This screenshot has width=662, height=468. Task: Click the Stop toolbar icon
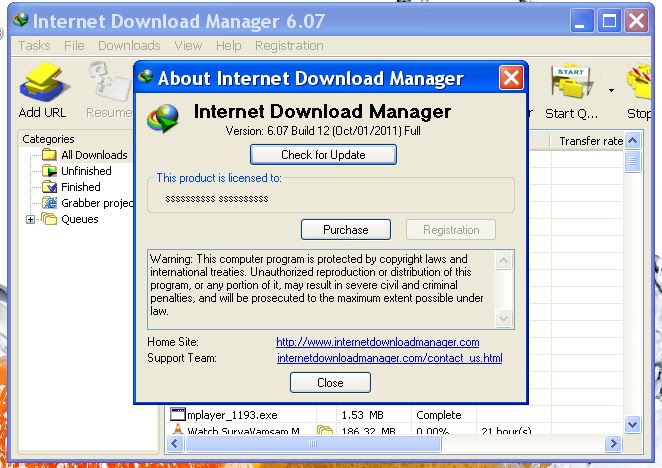pos(639,83)
